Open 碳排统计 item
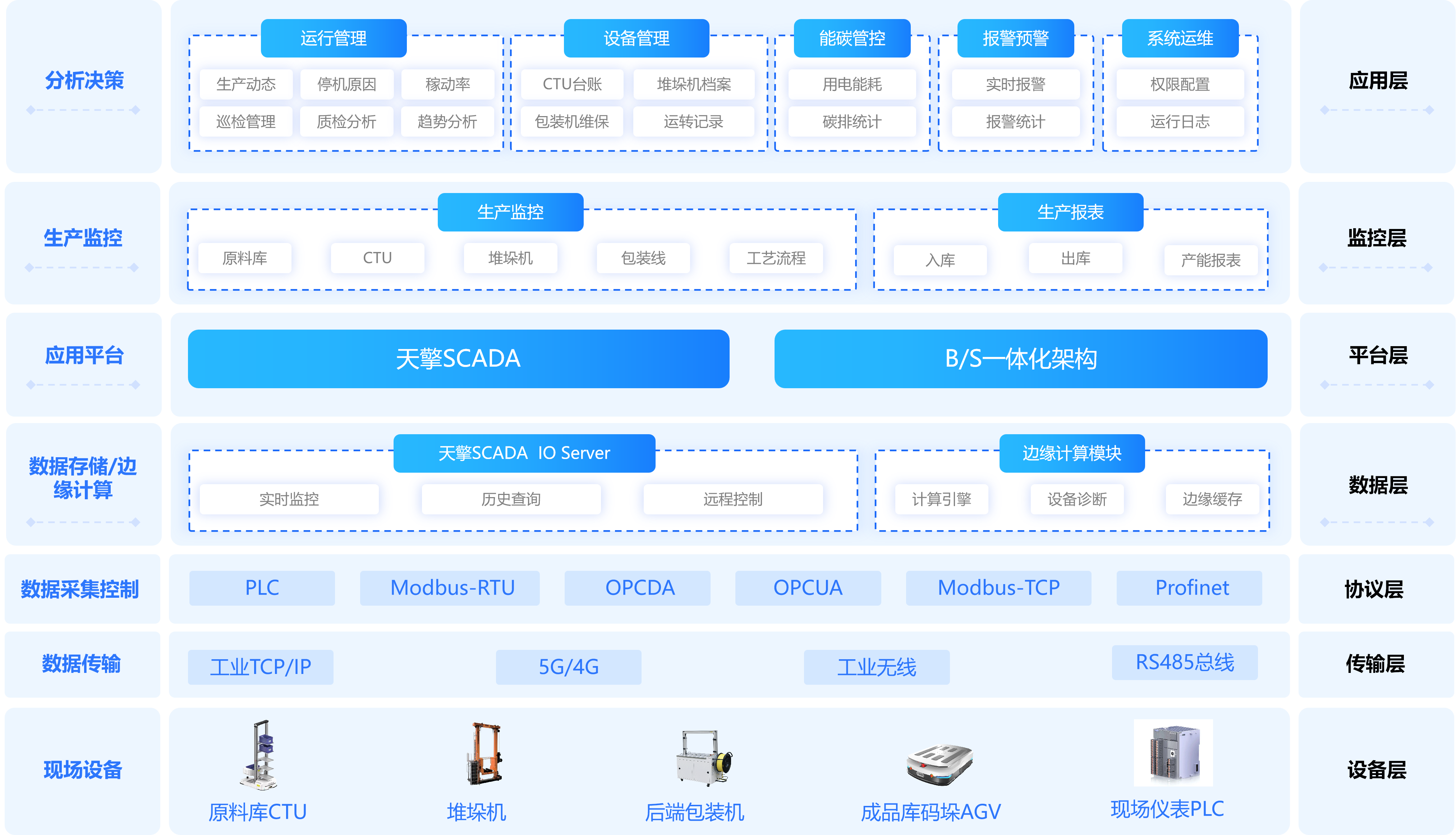This screenshot has width=1456, height=835. 852,121
